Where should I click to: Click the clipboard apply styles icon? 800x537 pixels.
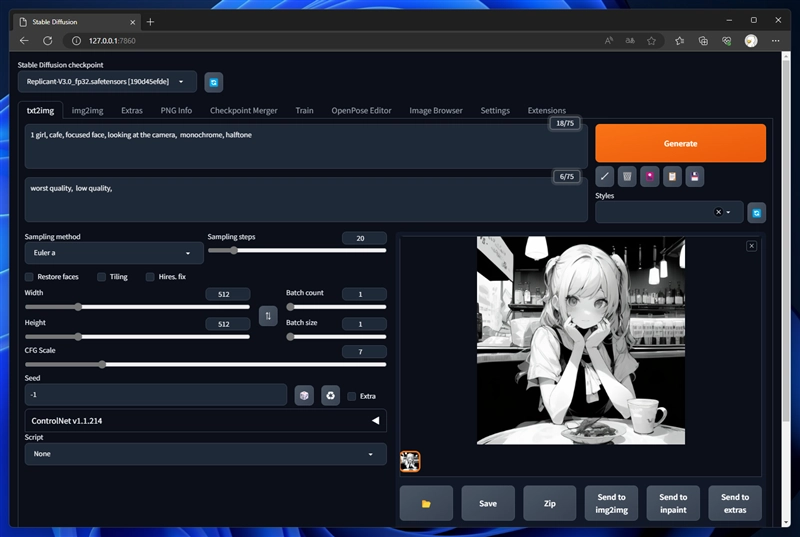click(x=672, y=176)
